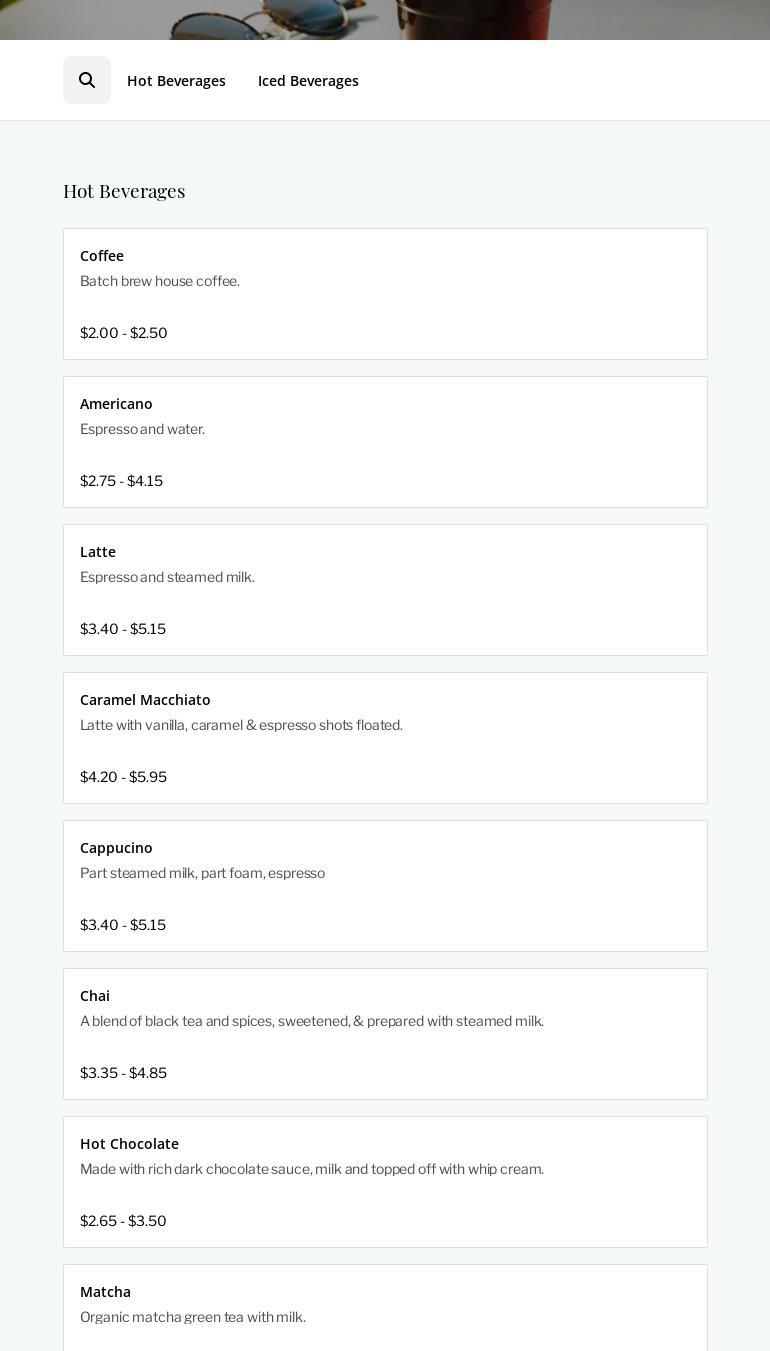Open the Latte menu item

pos(98,552)
